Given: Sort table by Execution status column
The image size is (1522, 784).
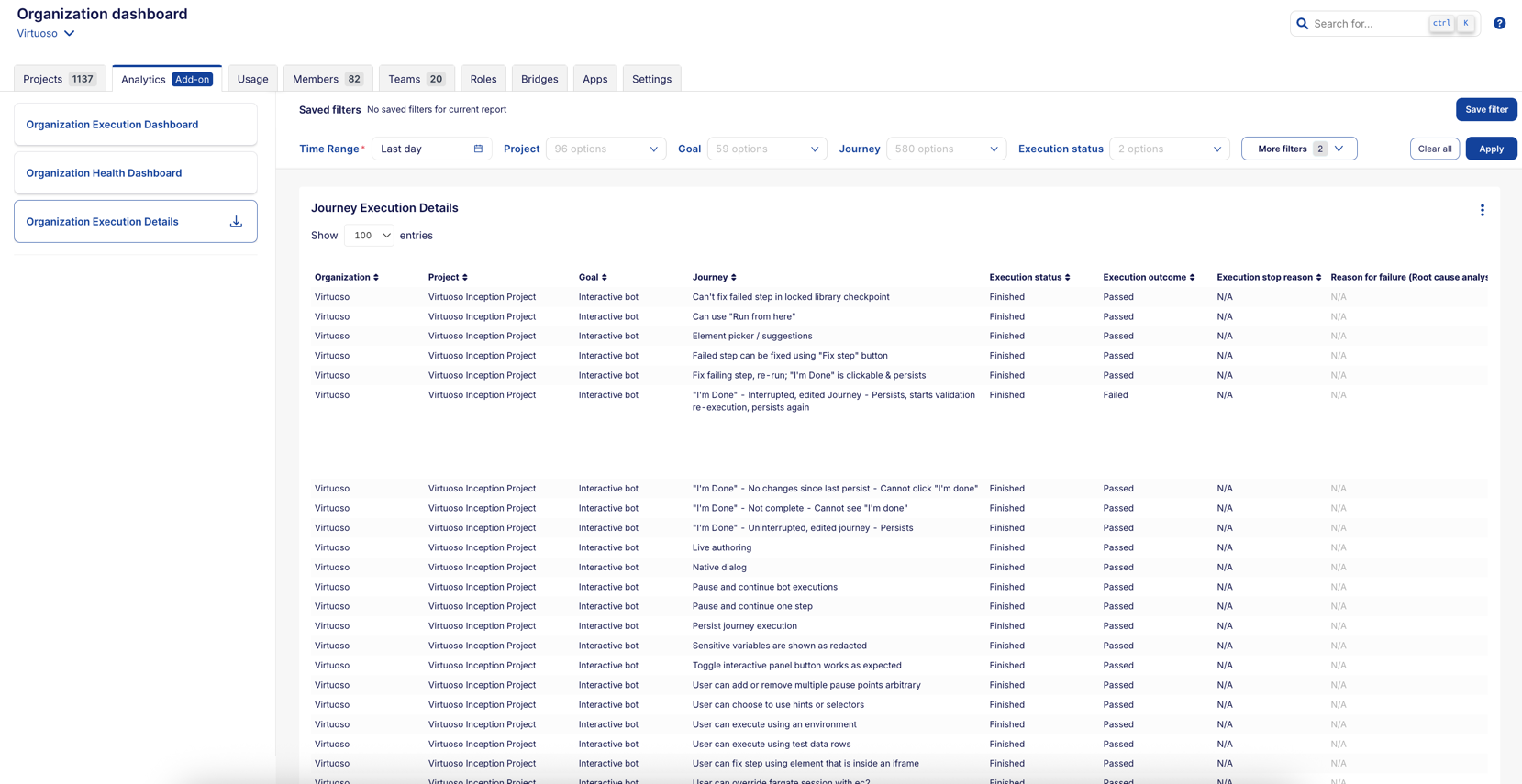Looking at the screenshot, I should click(x=1067, y=278).
